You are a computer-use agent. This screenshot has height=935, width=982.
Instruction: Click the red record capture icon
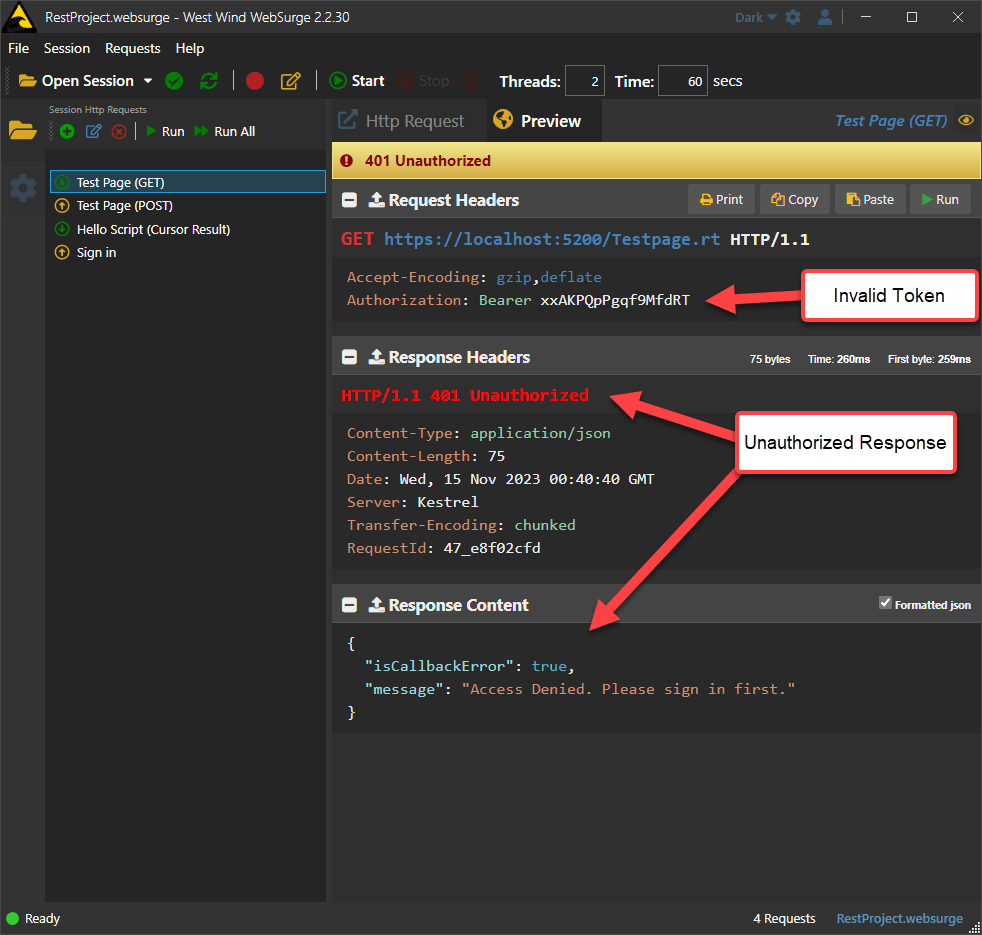pyautogui.click(x=255, y=81)
